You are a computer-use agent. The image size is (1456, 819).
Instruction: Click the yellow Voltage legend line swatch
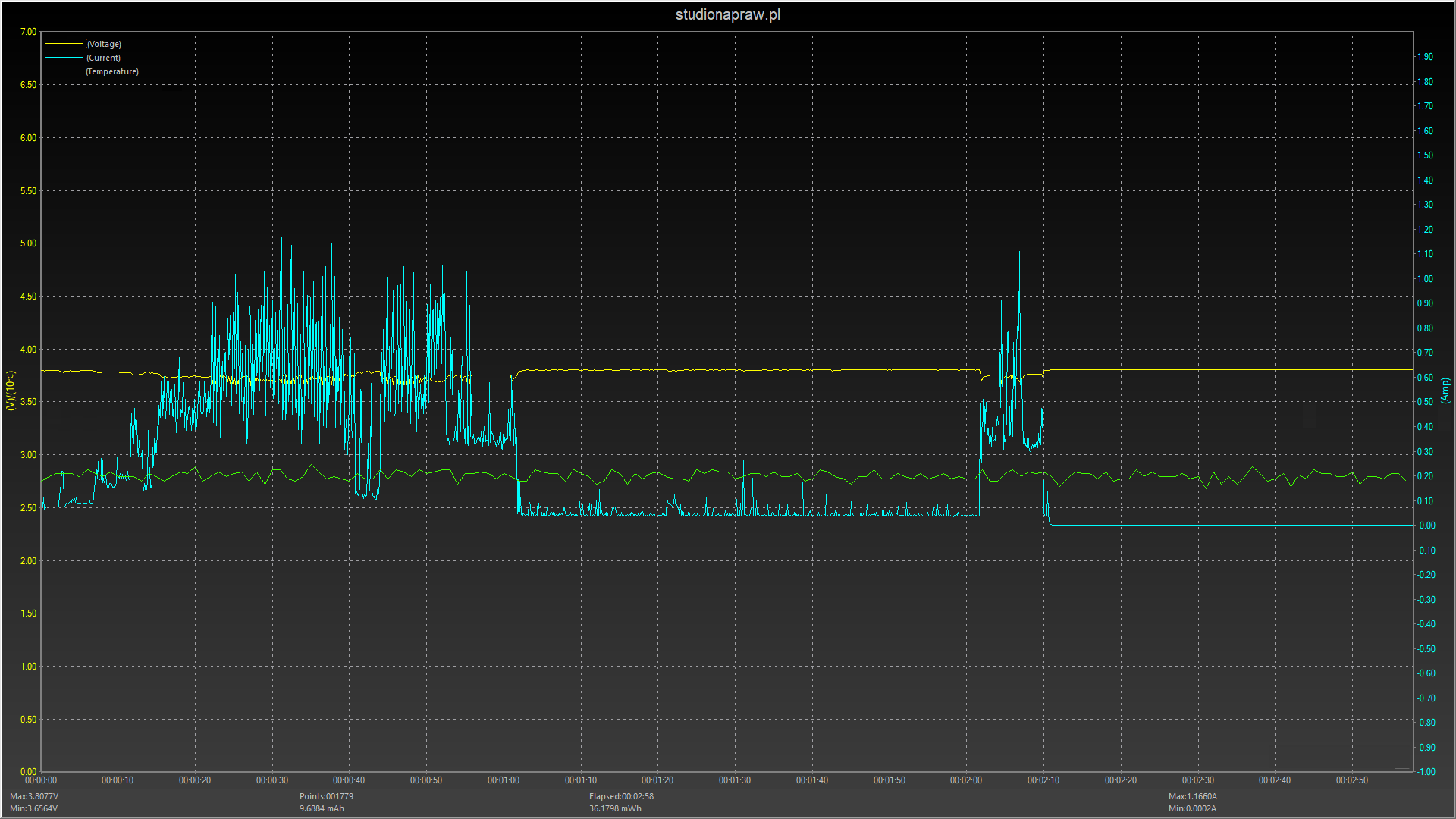click(64, 44)
